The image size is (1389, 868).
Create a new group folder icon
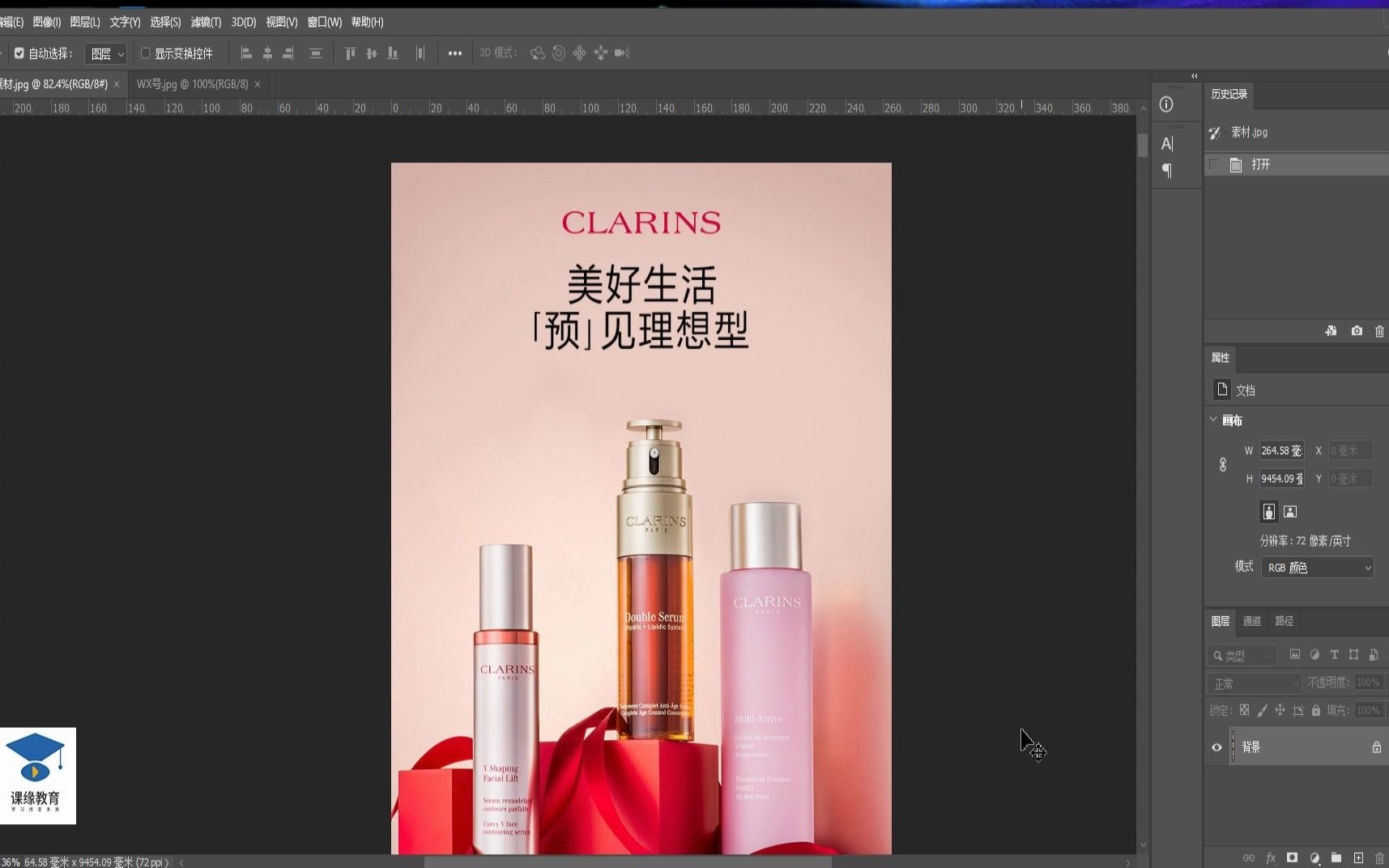click(1336, 857)
